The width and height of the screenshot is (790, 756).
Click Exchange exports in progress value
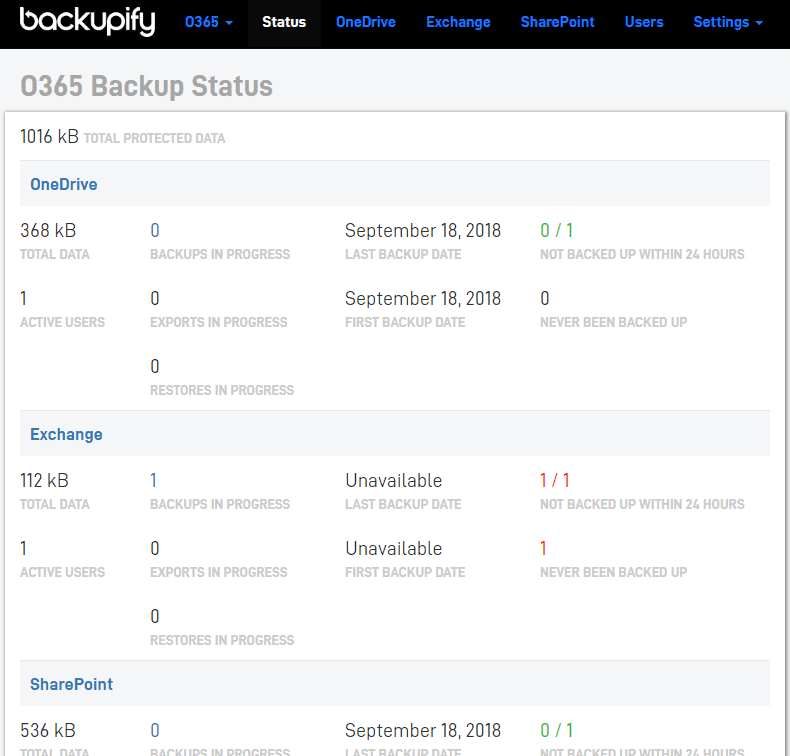click(155, 548)
